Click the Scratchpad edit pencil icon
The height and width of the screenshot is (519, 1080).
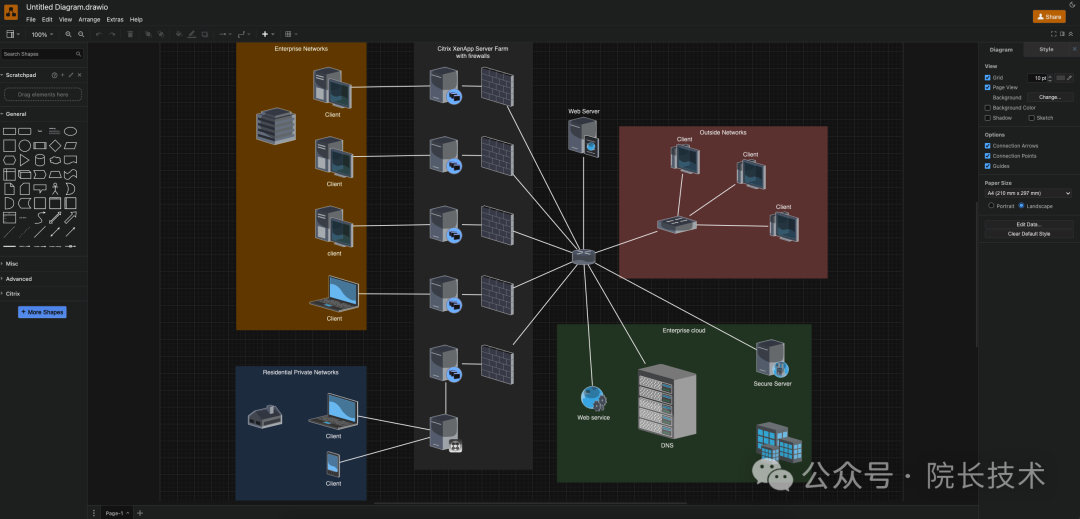[71, 75]
